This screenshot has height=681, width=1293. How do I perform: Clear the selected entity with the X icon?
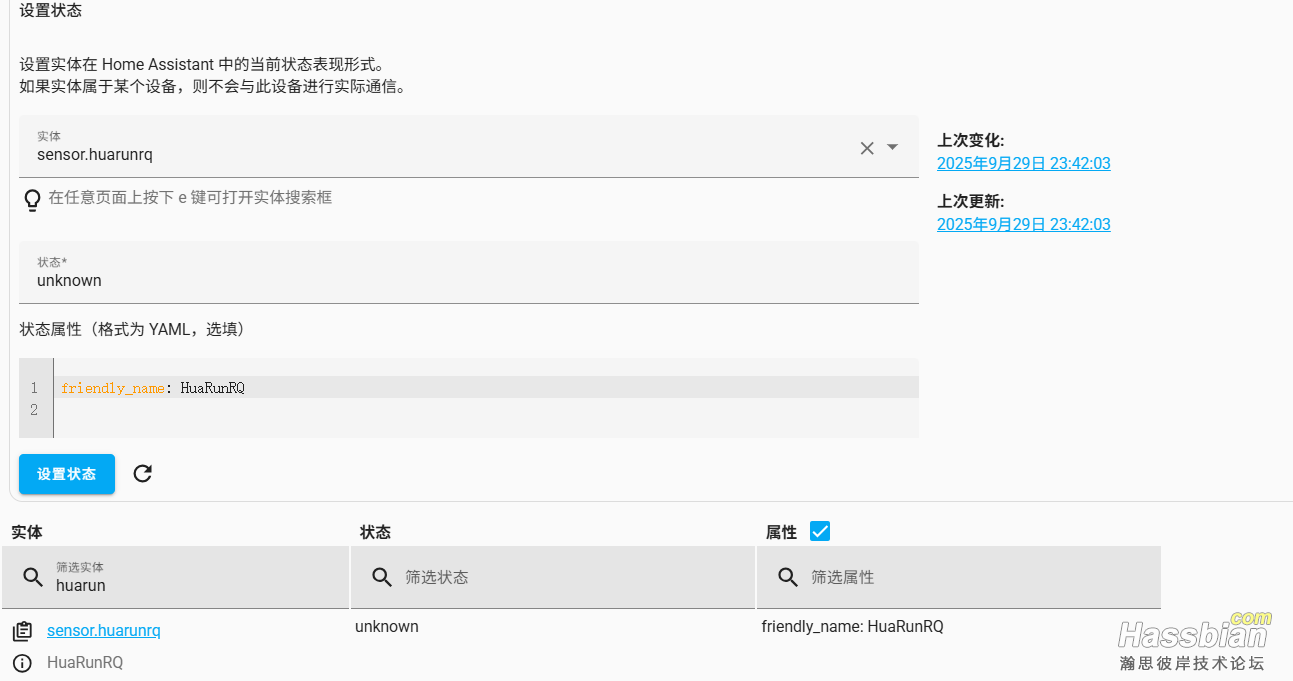[866, 148]
